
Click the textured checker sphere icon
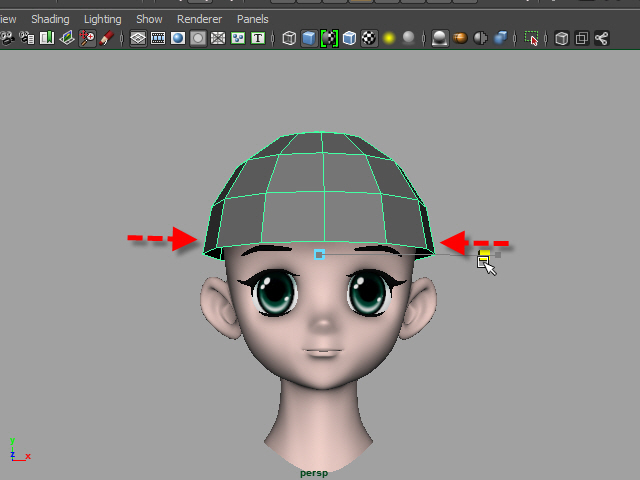tap(369, 39)
